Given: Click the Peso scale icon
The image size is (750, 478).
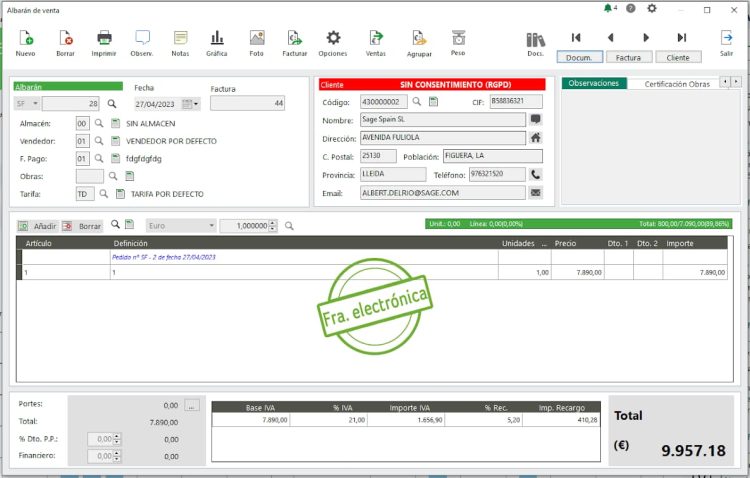Looking at the screenshot, I should (458, 39).
